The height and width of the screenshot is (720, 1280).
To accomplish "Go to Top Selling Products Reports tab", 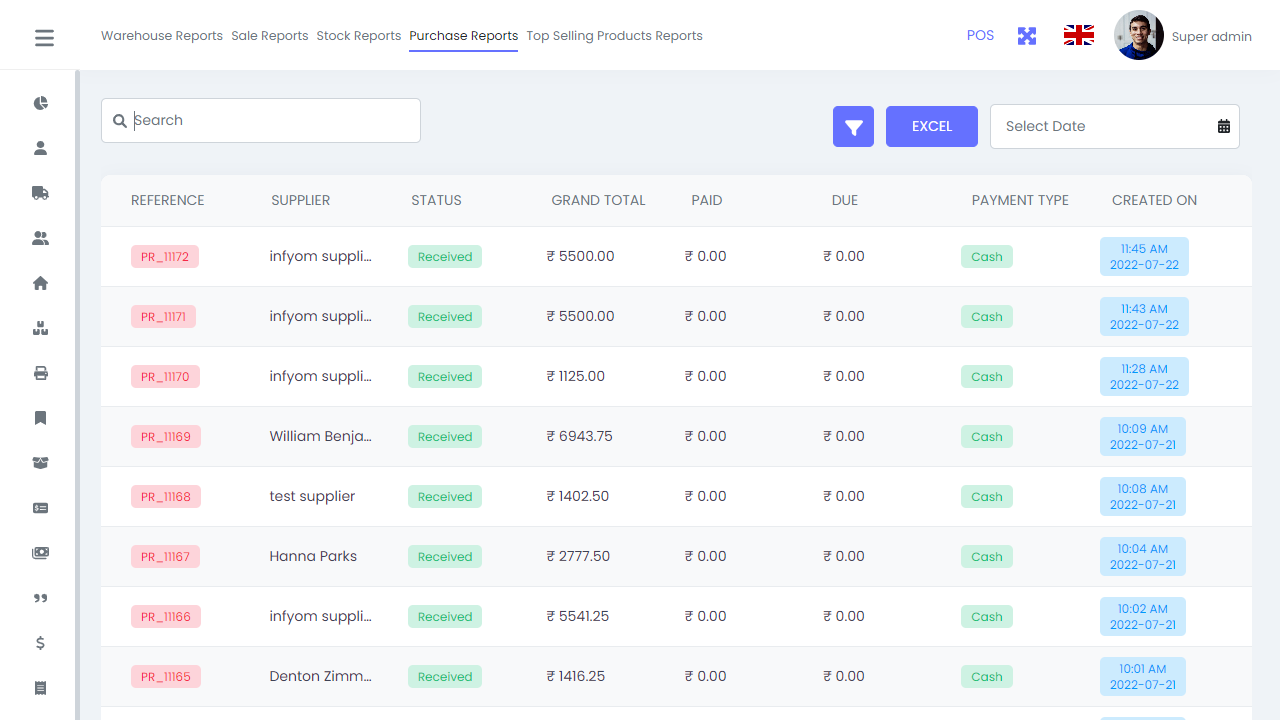I will [x=614, y=36].
